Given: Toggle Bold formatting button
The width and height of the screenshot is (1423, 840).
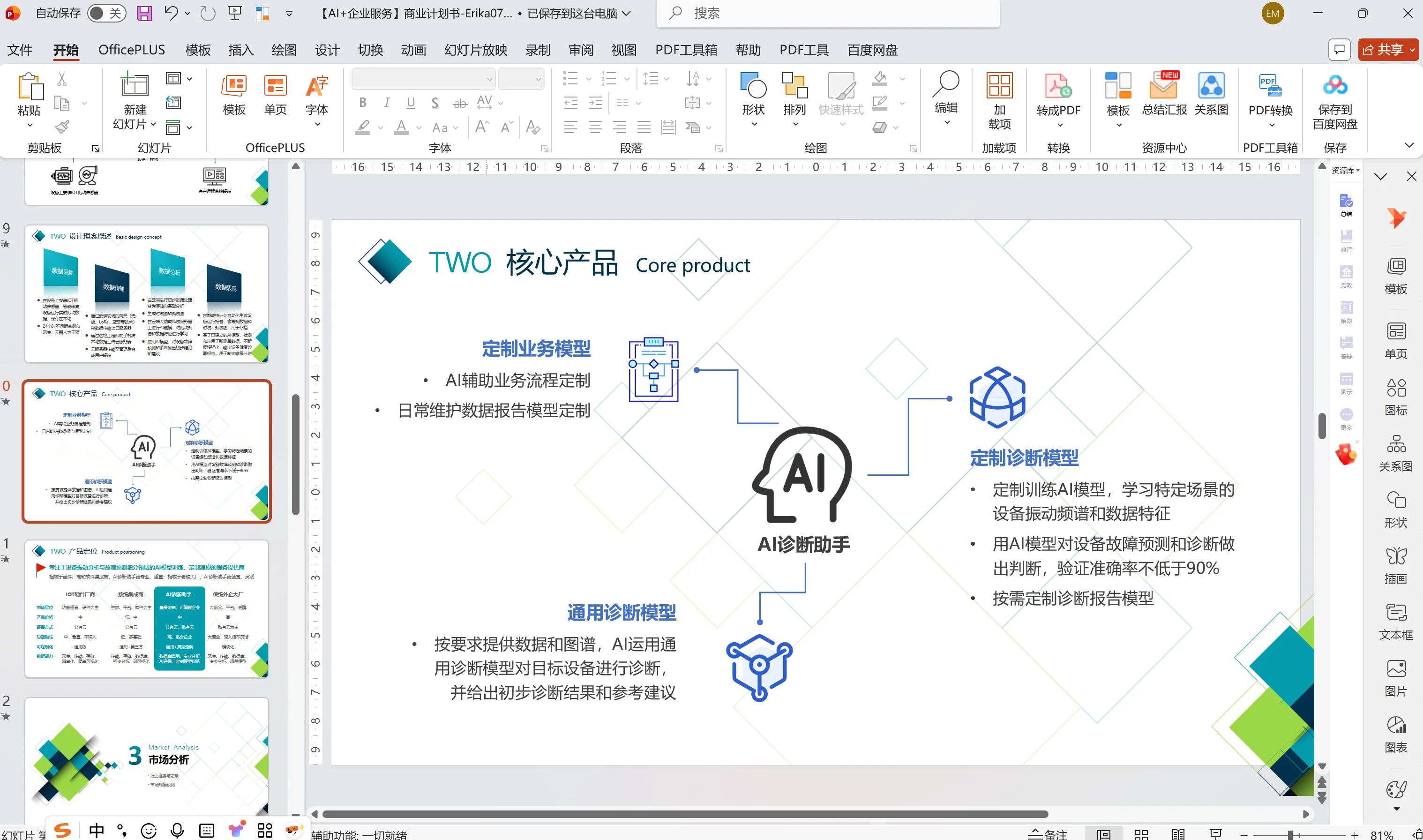Looking at the screenshot, I should tap(363, 103).
